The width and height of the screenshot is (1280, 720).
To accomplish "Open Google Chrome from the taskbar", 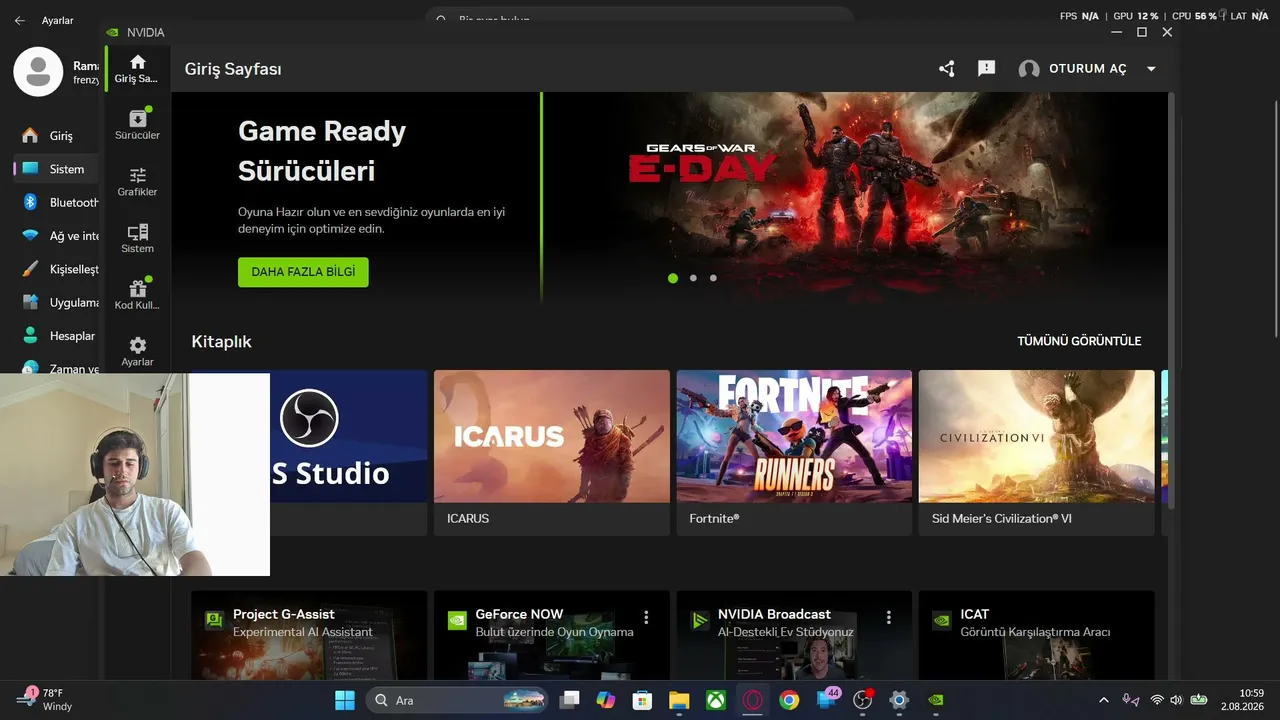I will pos(789,700).
